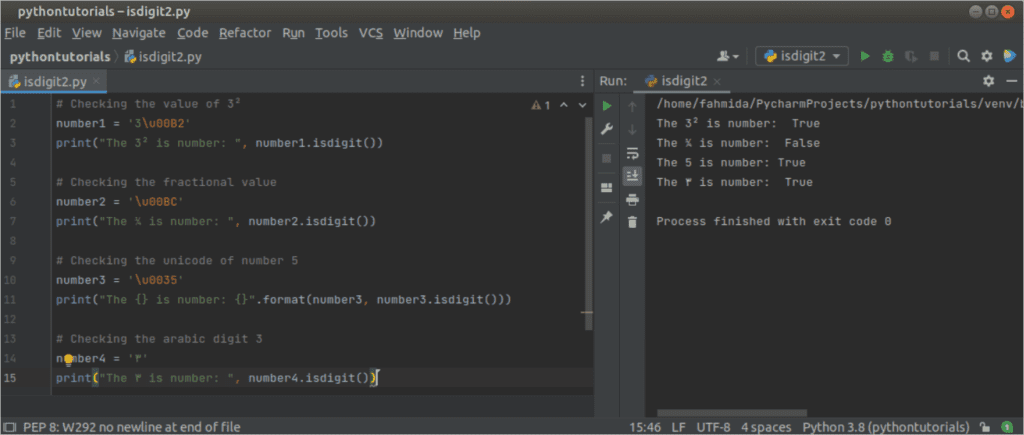Go to next highlighted problem arrow

[x=583, y=105]
